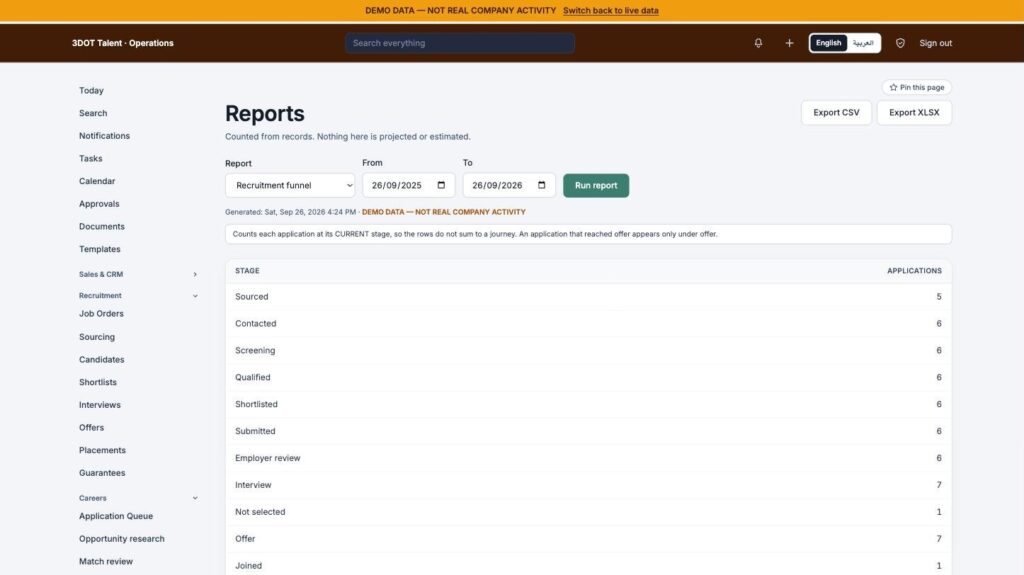Click Switch back to live data link

click(611, 10)
